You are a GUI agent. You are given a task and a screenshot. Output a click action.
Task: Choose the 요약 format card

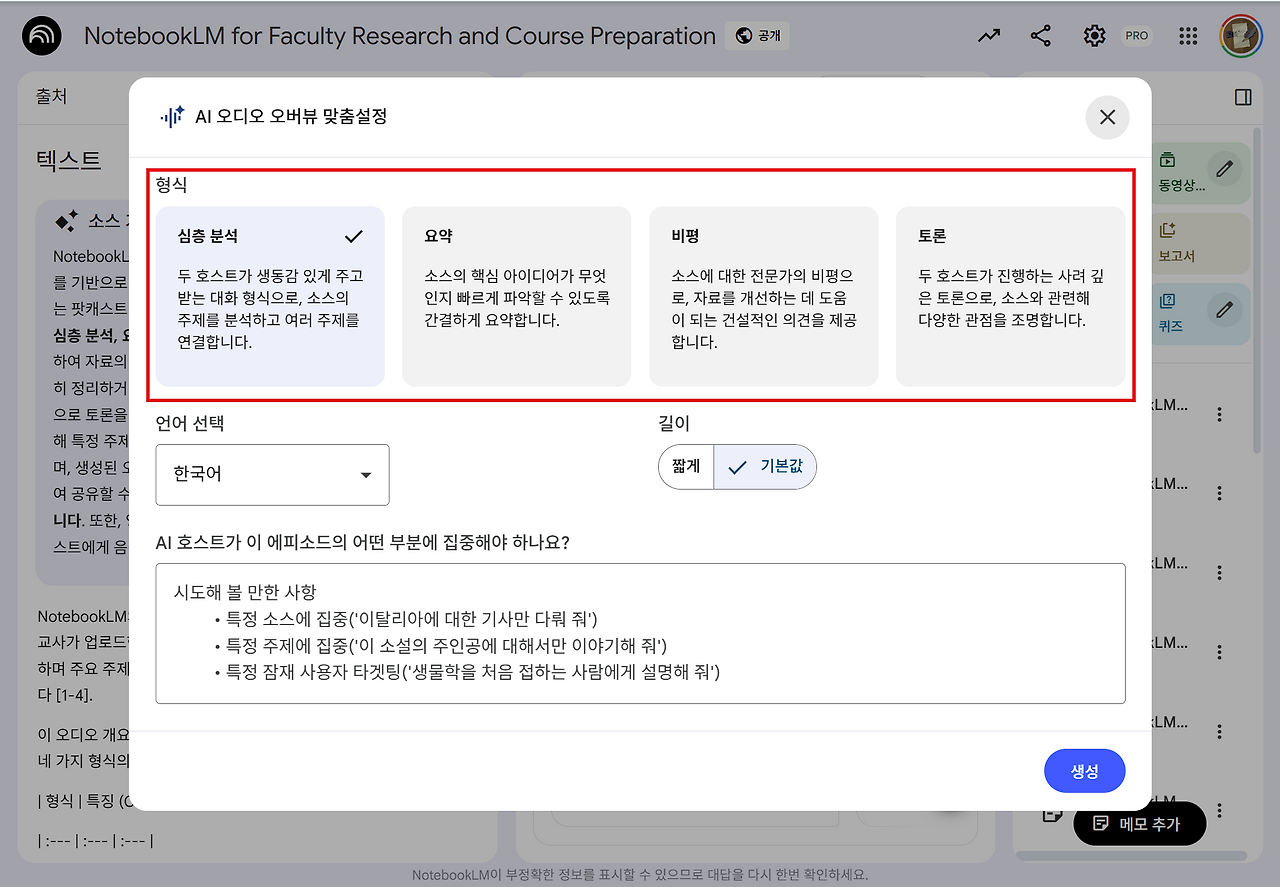point(516,296)
